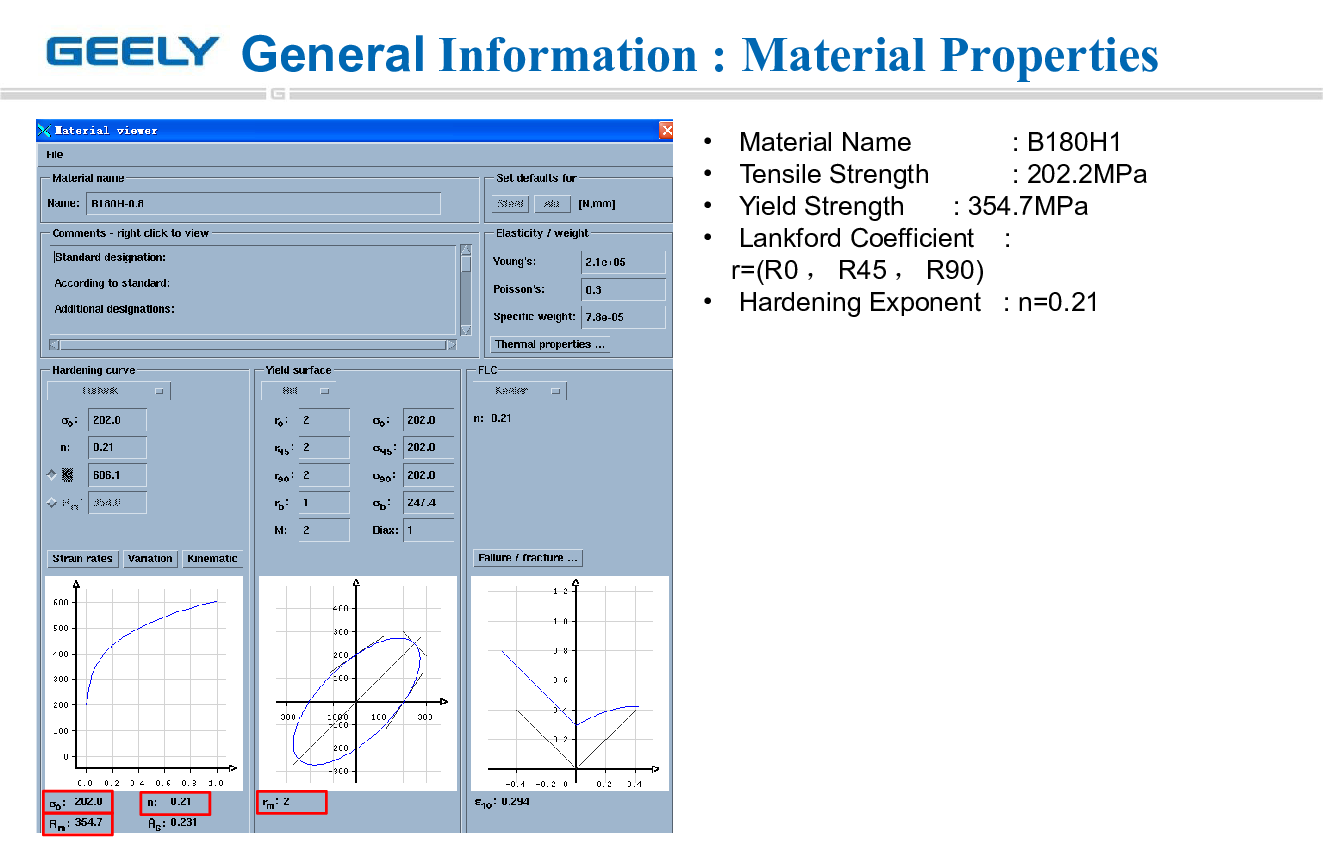The image size is (1323, 850).
Task: Open the File menu in Material viewer
Action: 54,154
